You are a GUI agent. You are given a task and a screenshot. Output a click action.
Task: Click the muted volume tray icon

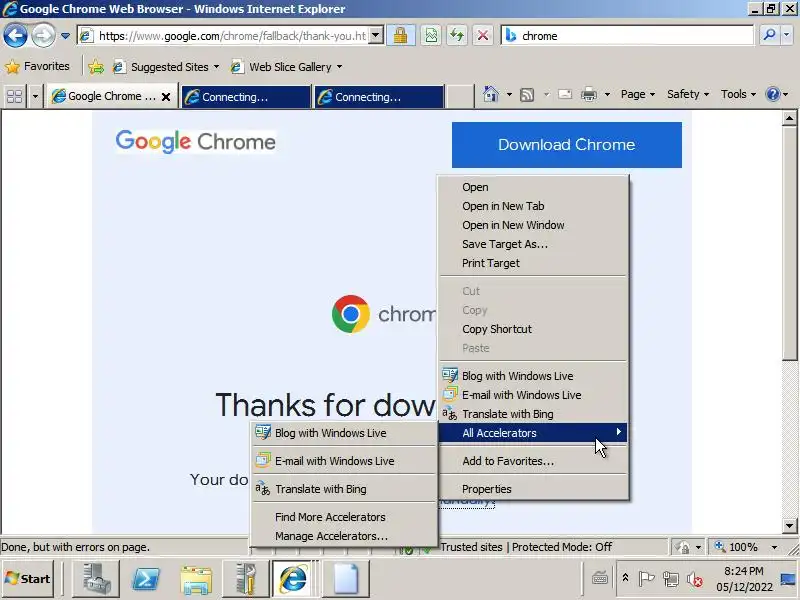click(x=694, y=579)
